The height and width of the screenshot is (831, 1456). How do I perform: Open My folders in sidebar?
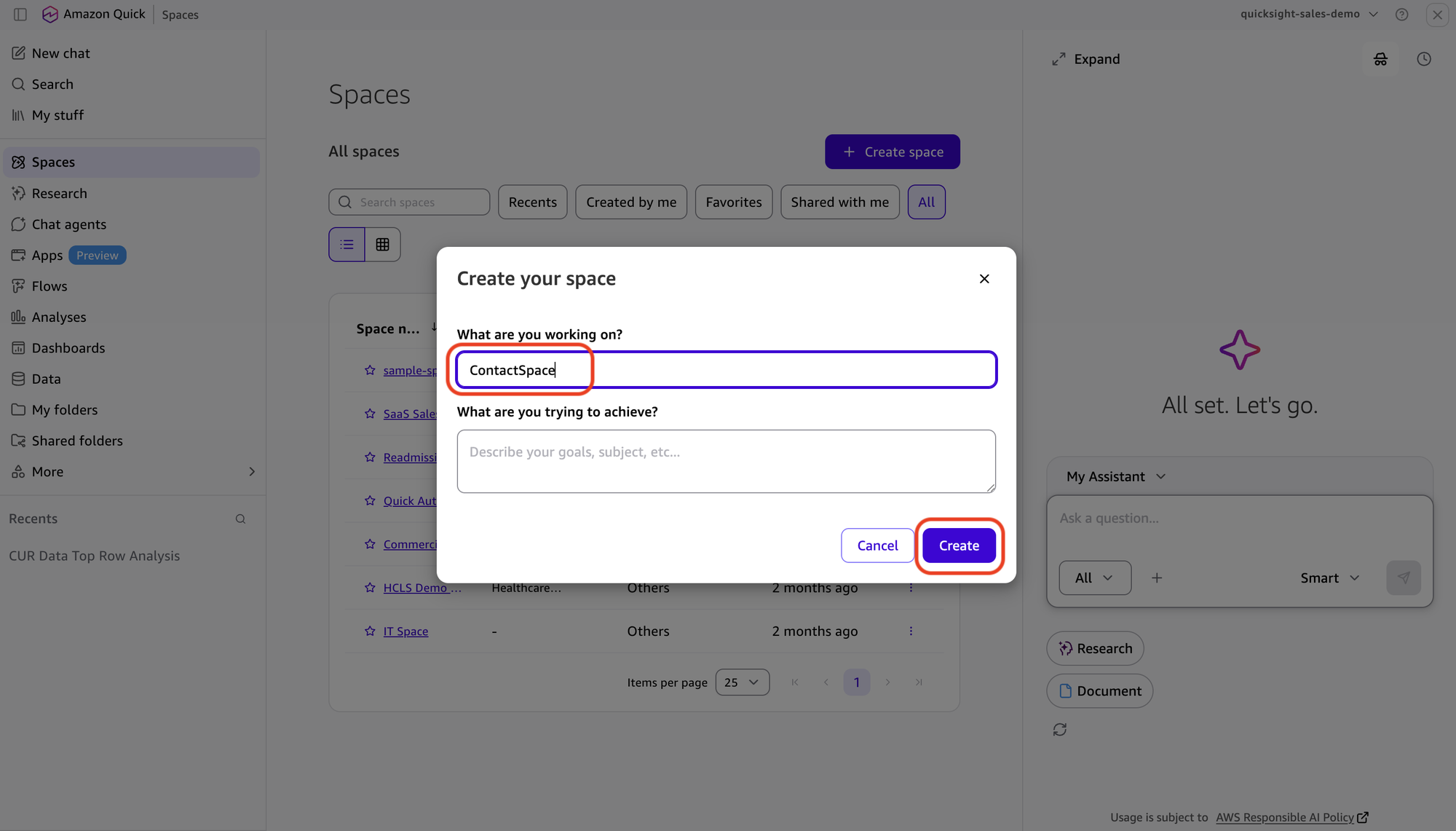[64, 410]
